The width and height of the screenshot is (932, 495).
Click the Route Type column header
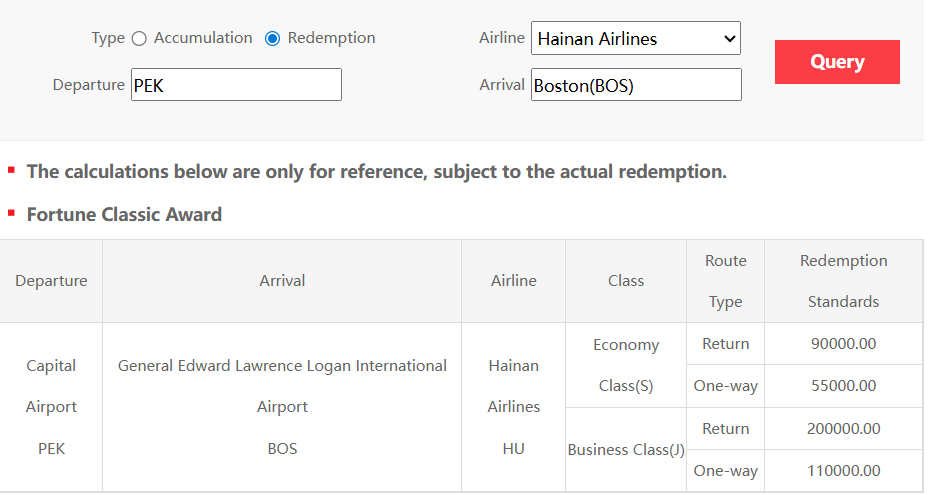(x=726, y=281)
